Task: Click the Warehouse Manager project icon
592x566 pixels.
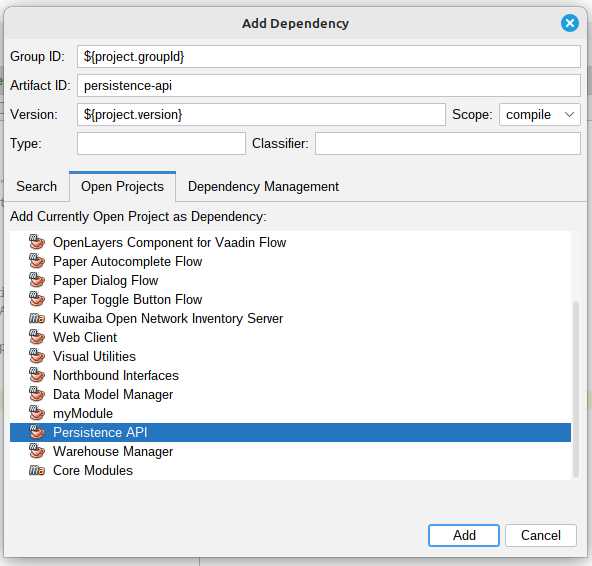Action: pyautogui.click(x=37, y=451)
